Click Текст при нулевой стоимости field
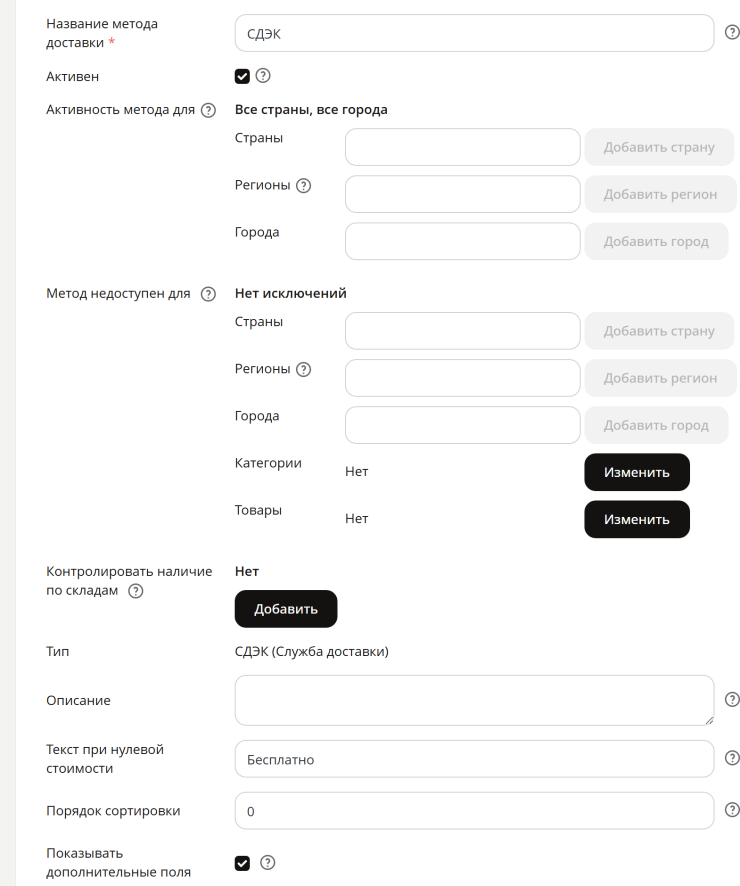Screen dimensions: 740x886 click(475, 759)
